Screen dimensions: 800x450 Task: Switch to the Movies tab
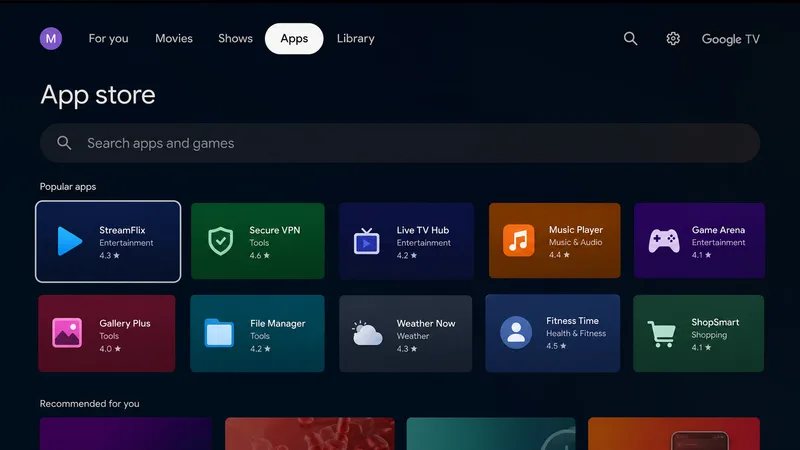(x=174, y=39)
